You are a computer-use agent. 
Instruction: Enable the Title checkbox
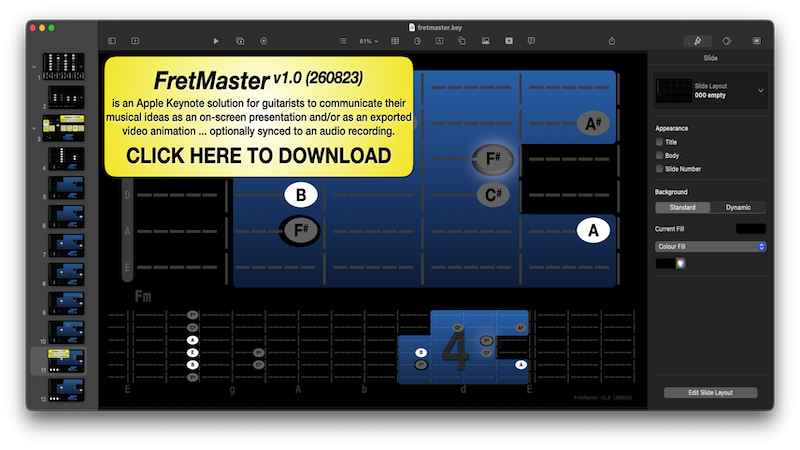[659, 142]
